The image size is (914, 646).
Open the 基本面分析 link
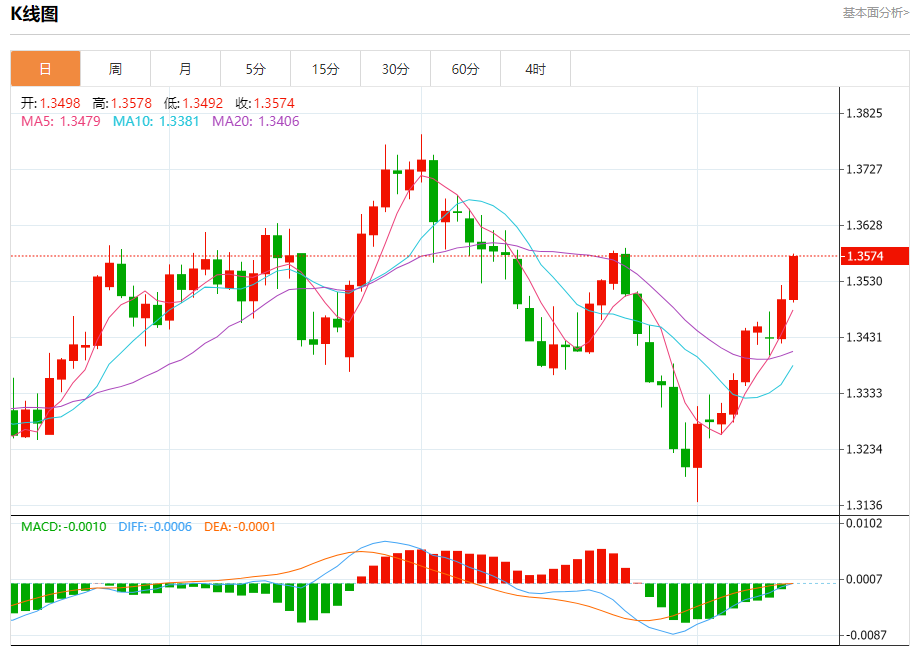(x=875, y=13)
